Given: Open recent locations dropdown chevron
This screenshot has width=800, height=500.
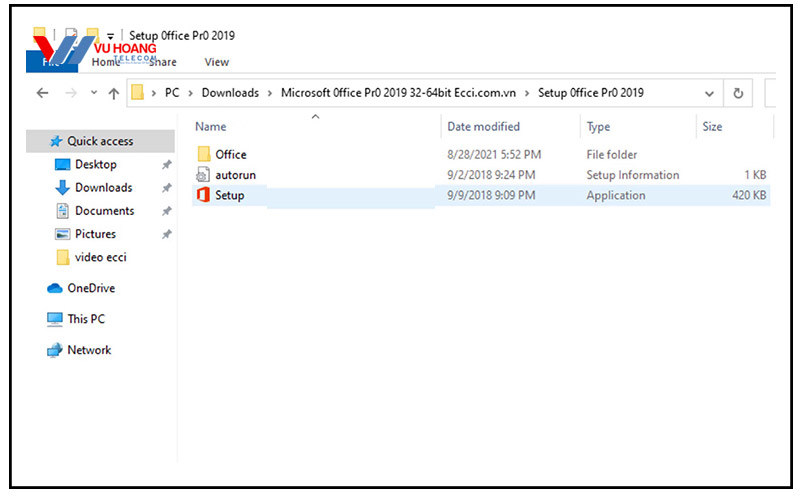Looking at the screenshot, I should [94, 92].
